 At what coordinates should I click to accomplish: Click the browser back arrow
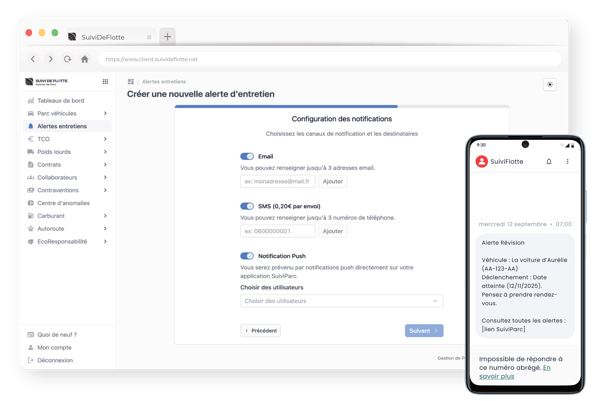pyautogui.click(x=33, y=59)
